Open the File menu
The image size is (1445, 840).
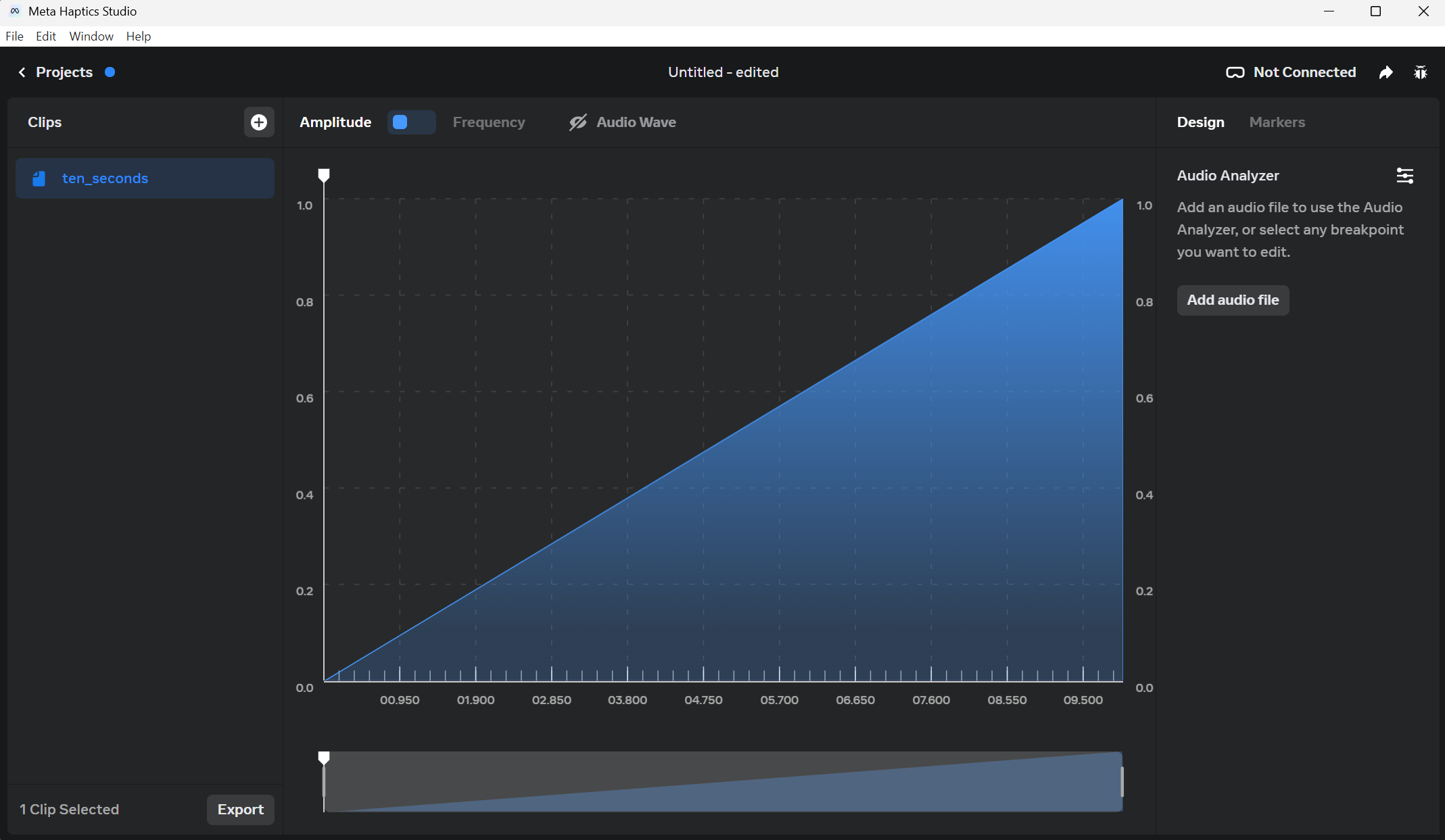[x=14, y=36]
